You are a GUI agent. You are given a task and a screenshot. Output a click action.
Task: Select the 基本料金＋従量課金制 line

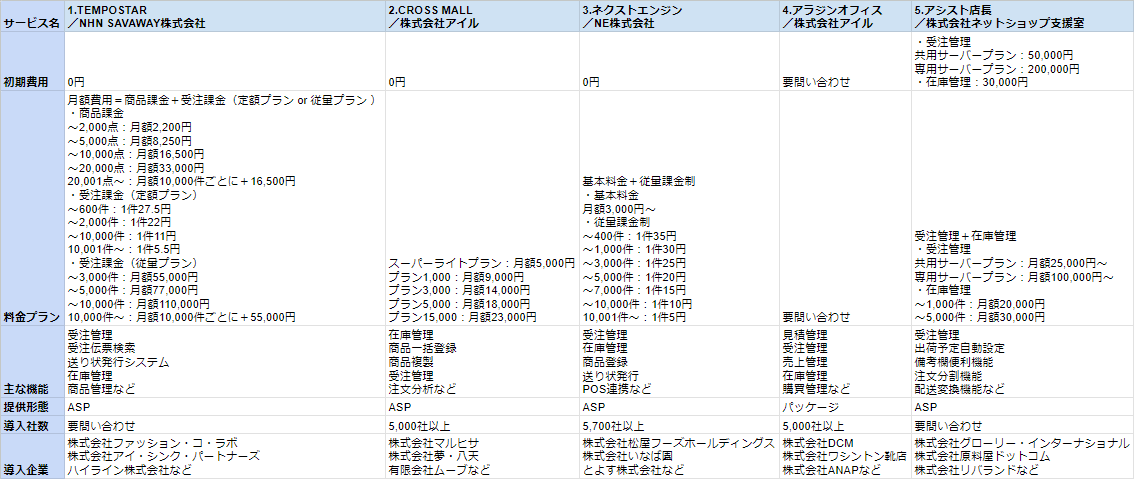(639, 181)
